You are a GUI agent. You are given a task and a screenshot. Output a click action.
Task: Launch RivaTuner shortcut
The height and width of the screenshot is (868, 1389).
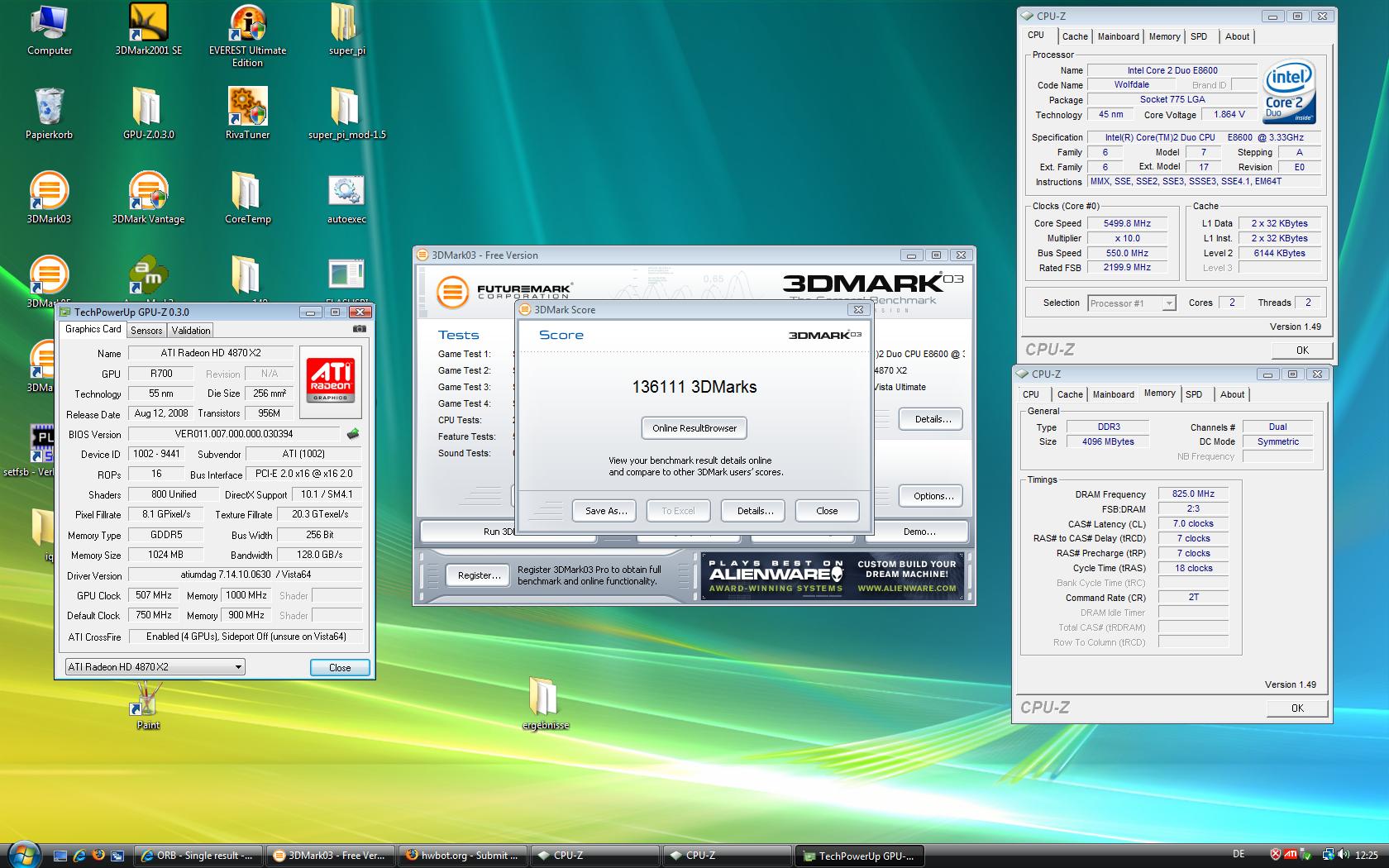pyautogui.click(x=247, y=114)
